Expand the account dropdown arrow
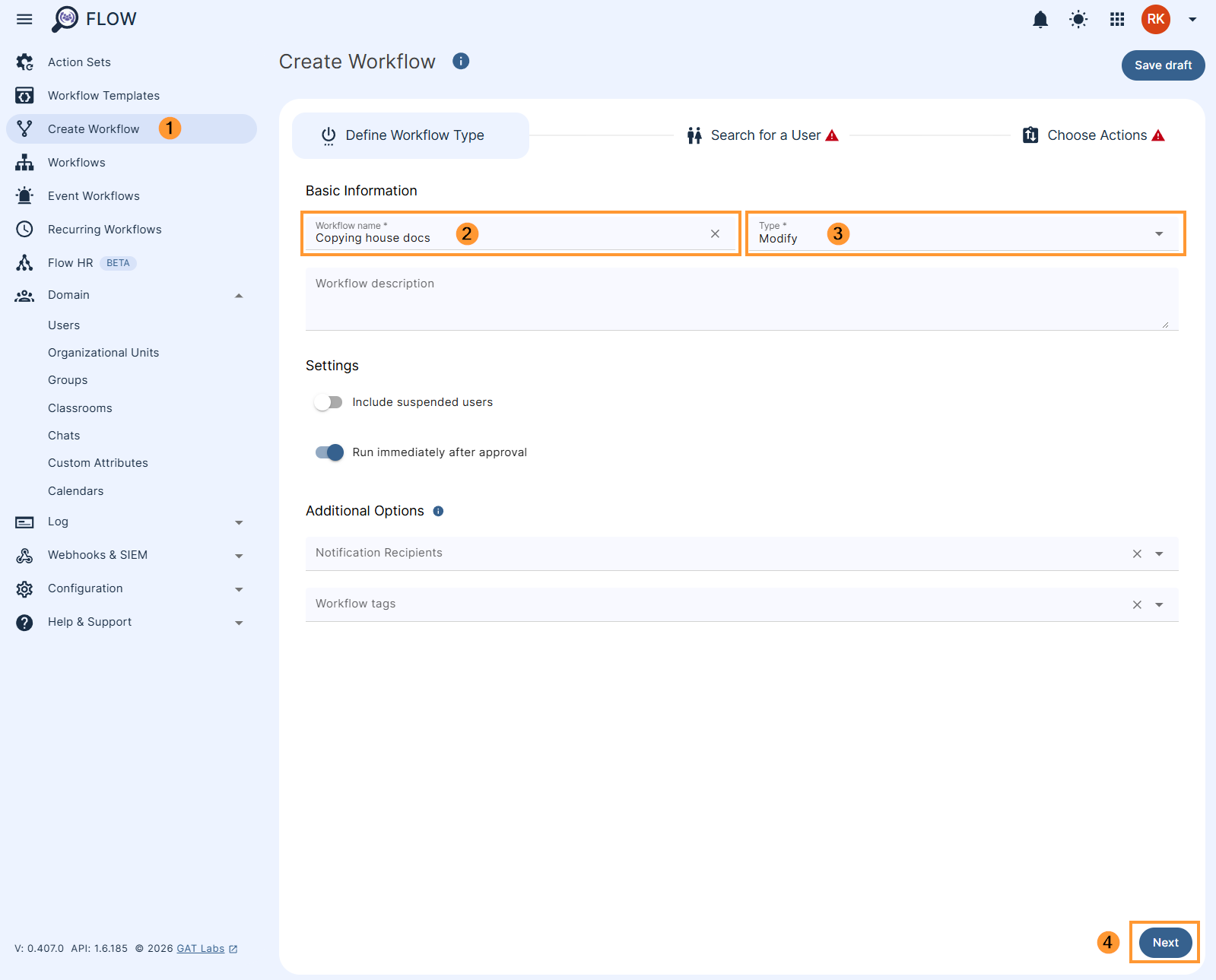 click(x=1192, y=20)
